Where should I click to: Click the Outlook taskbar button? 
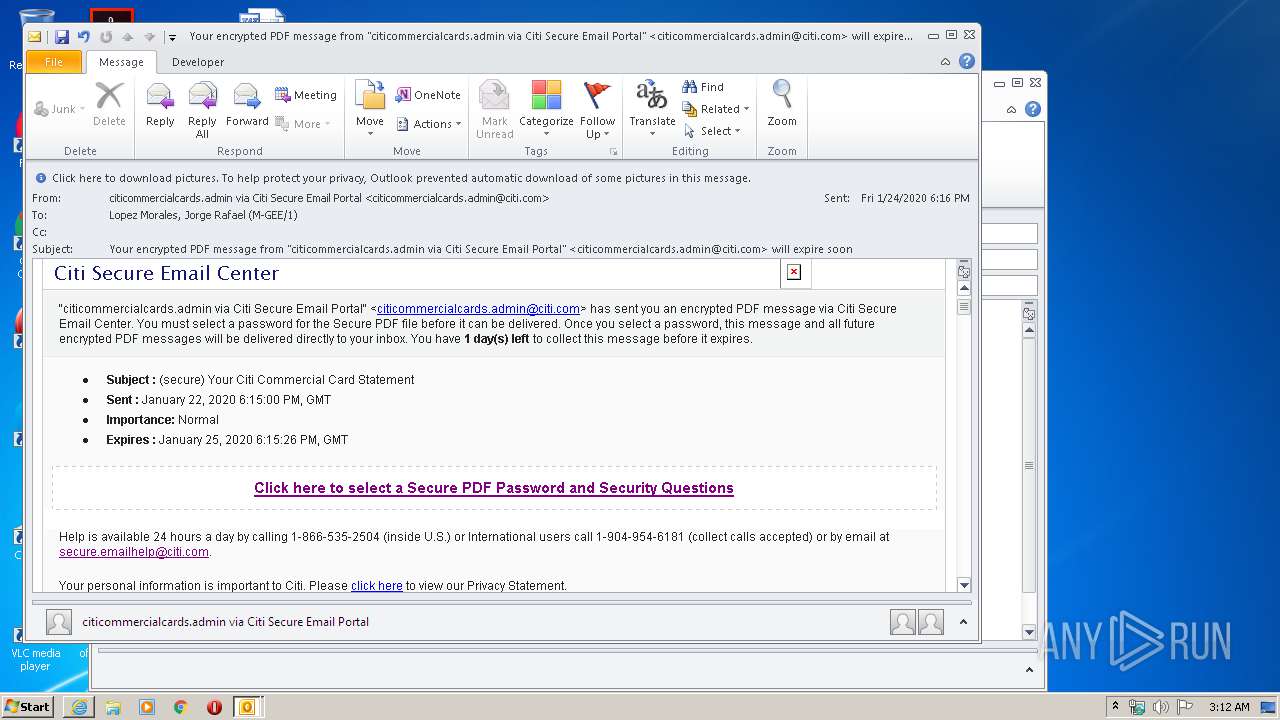point(247,707)
